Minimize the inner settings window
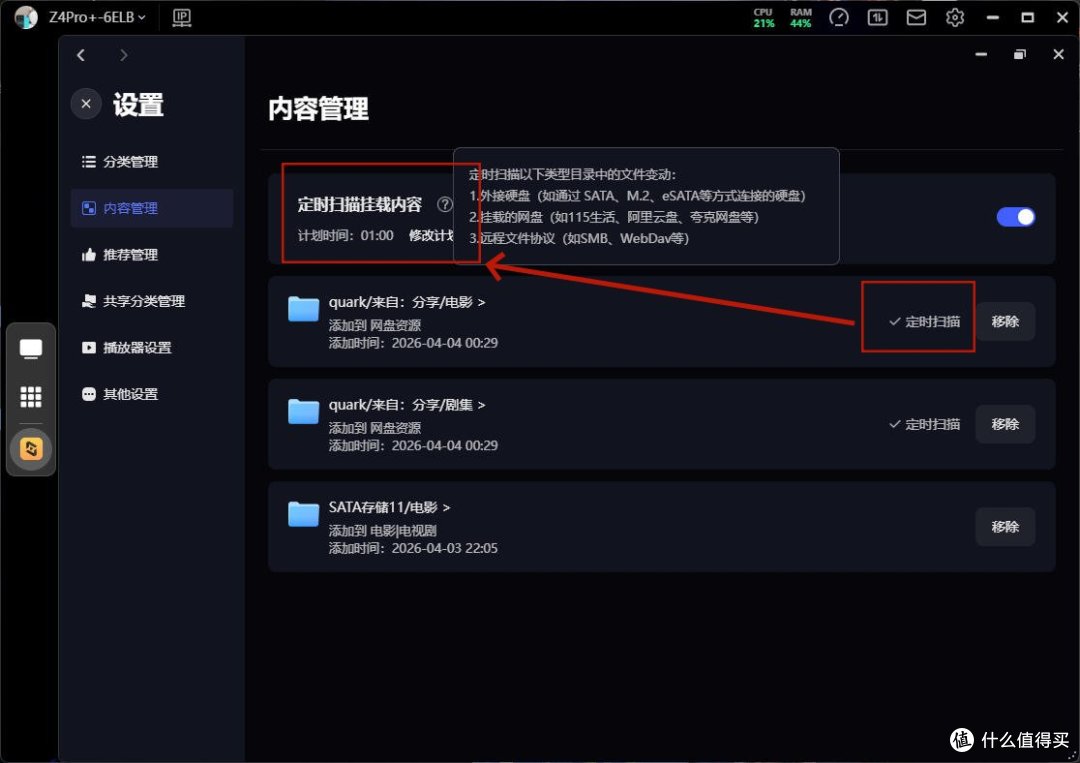Image resolution: width=1080 pixels, height=763 pixels. 981,54
